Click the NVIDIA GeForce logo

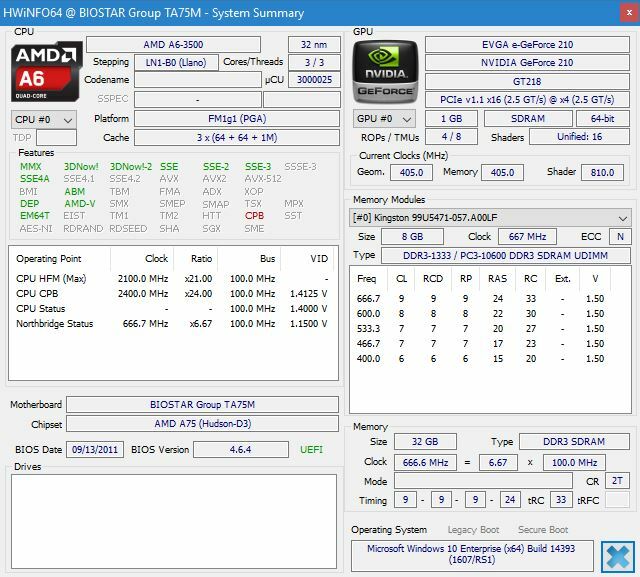(x=385, y=72)
